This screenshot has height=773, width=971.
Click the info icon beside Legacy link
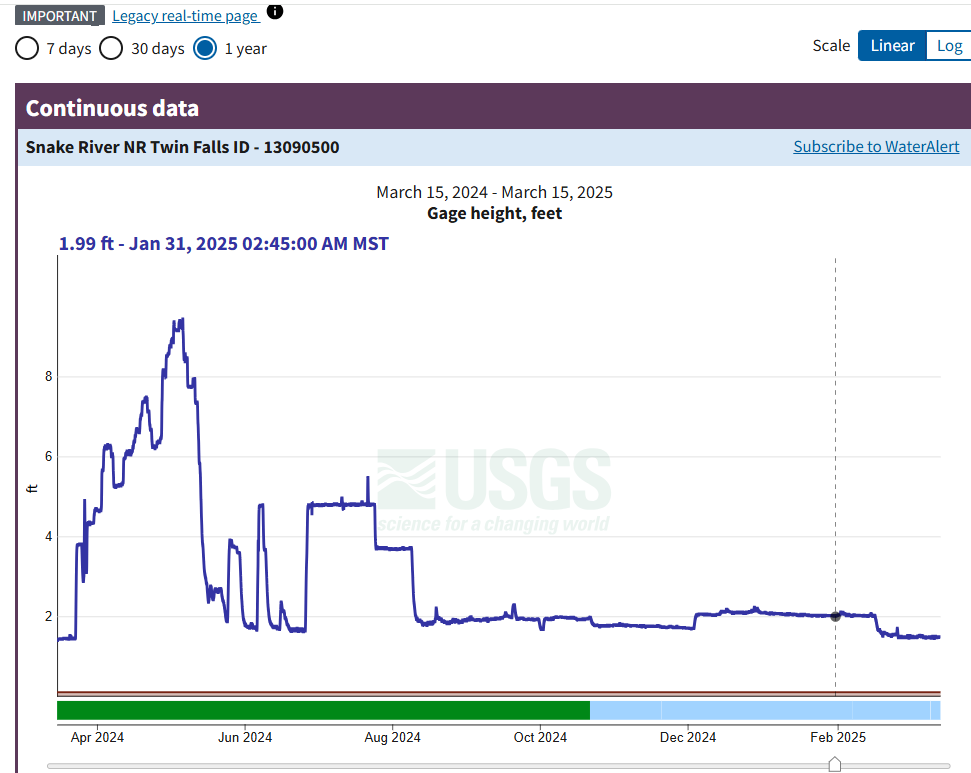click(x=275, y=12)
